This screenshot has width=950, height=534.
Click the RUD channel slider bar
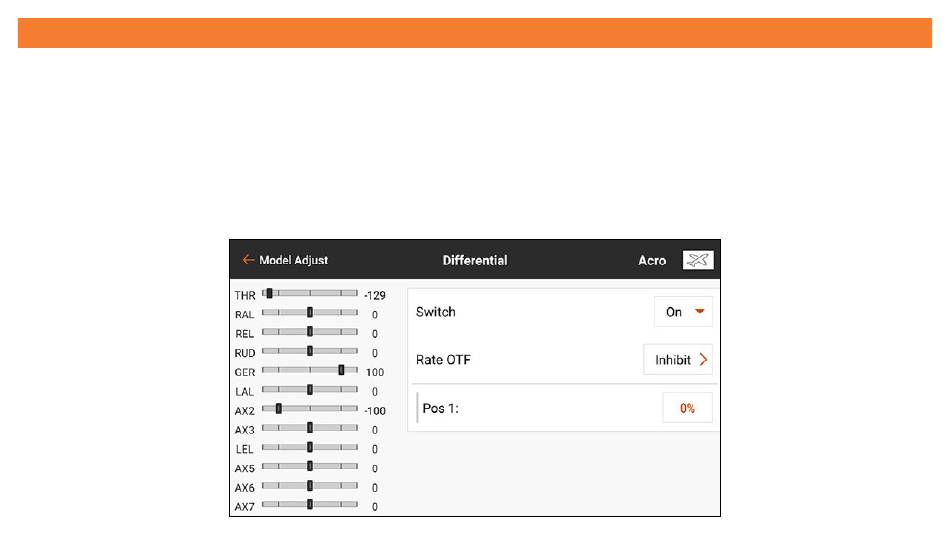310,351
